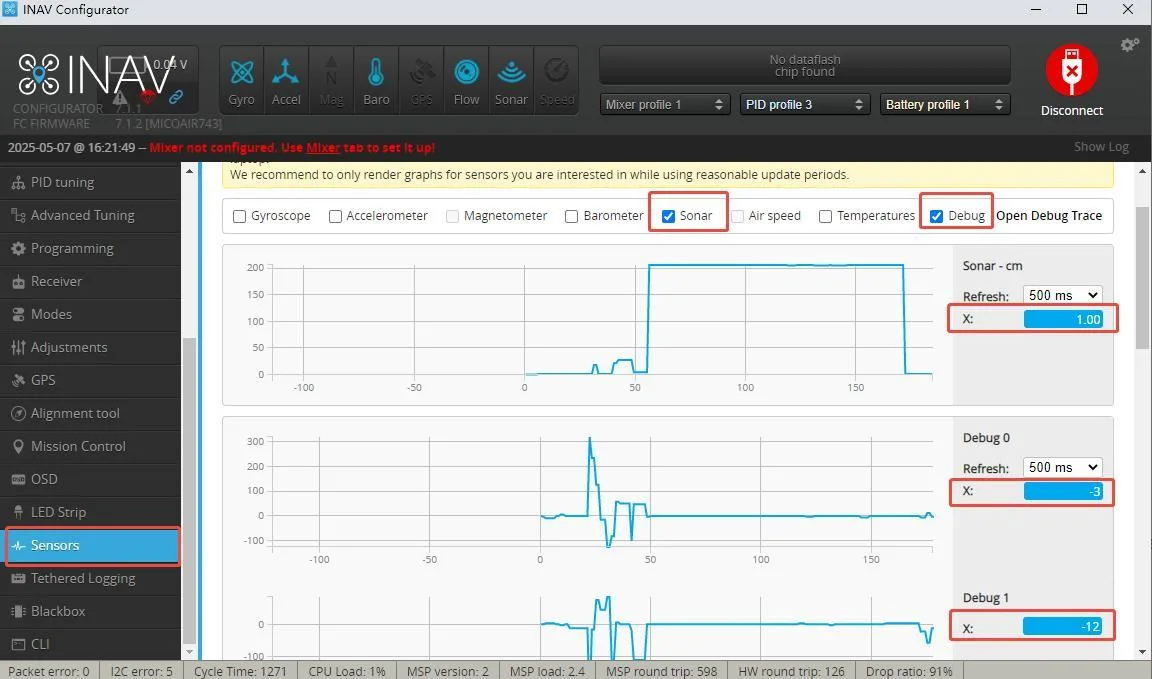
Task: Click the link icon below battery voltage
Action: point(176,97)
